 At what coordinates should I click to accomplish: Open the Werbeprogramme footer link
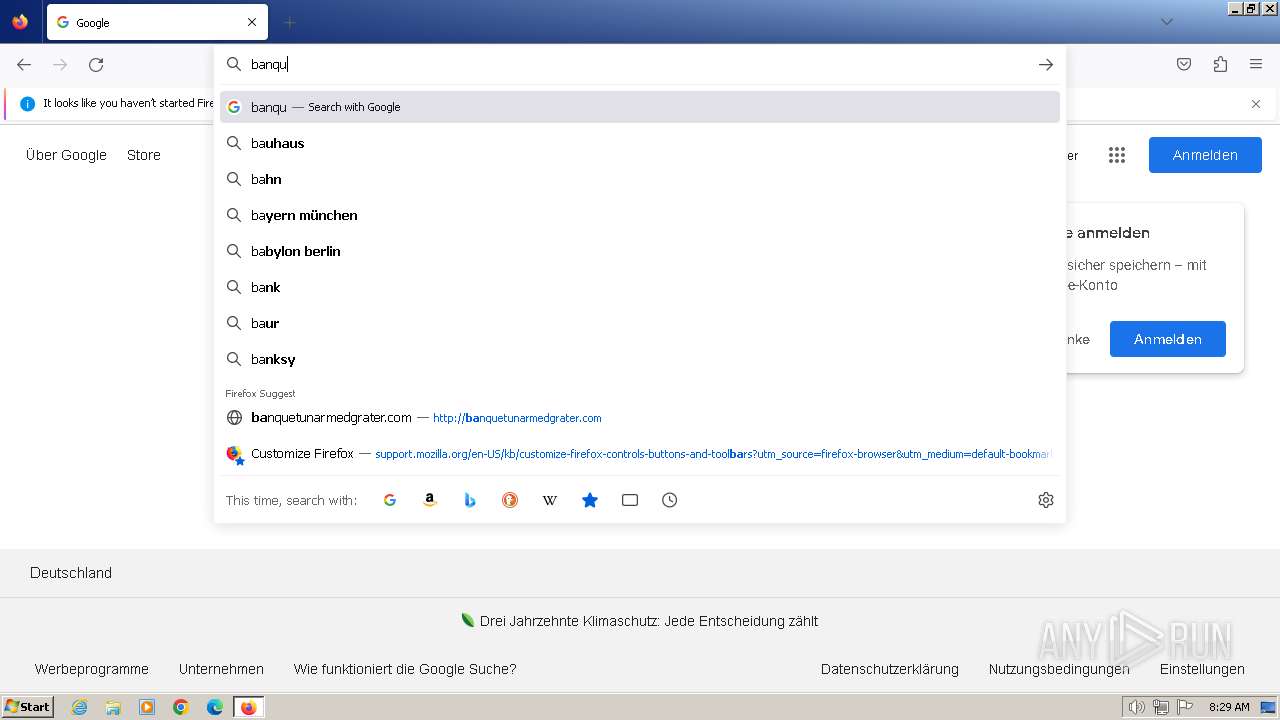92,669
